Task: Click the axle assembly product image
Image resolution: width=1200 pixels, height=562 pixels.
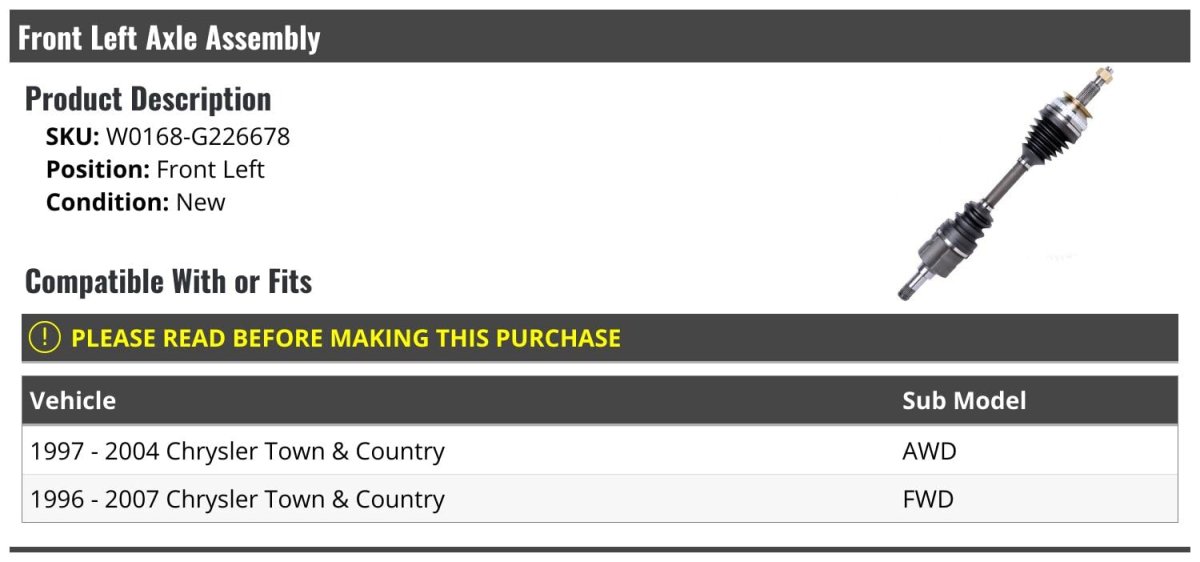Action: click(1004, 185)
